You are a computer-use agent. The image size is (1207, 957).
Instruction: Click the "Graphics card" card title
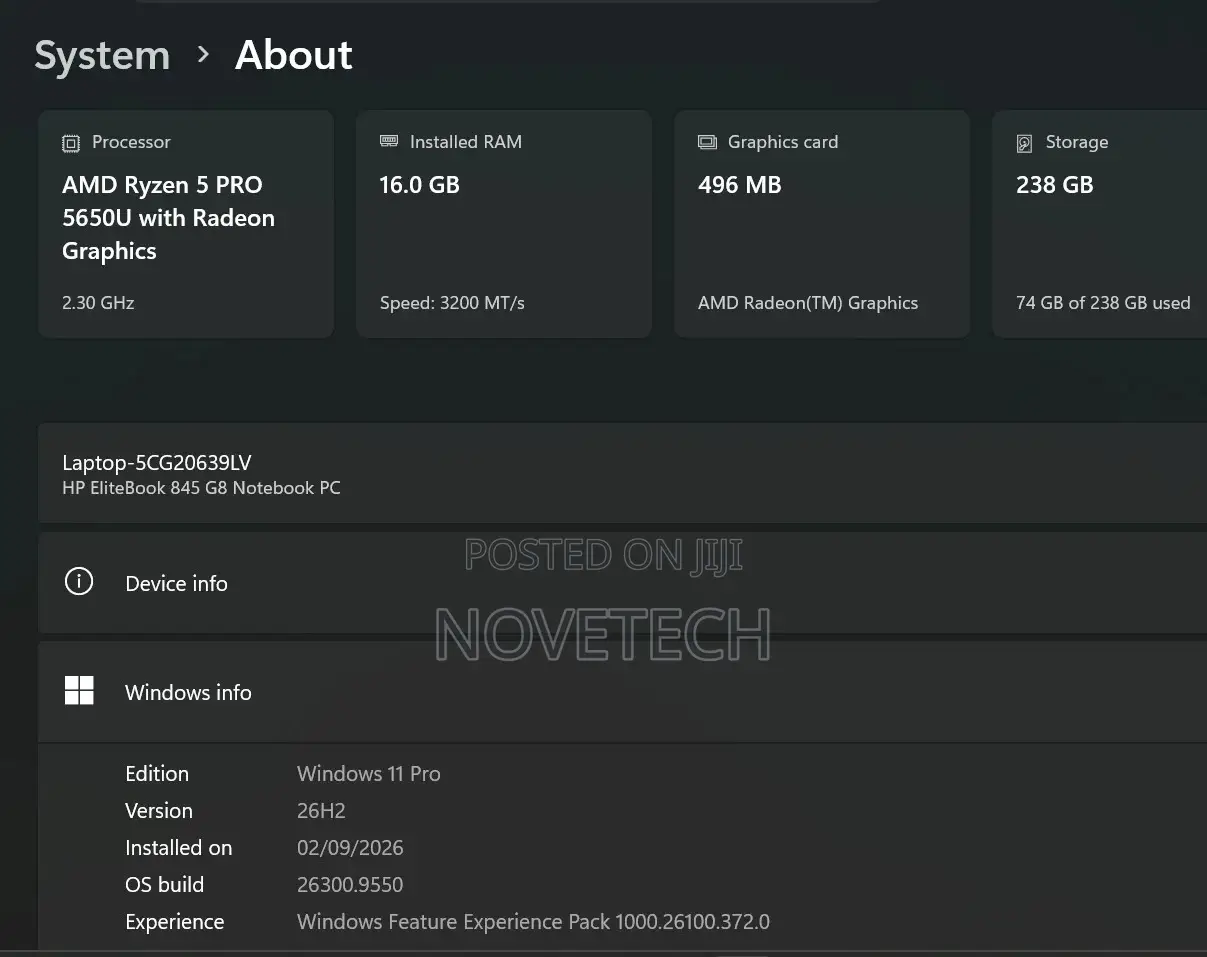click(783, 142)
